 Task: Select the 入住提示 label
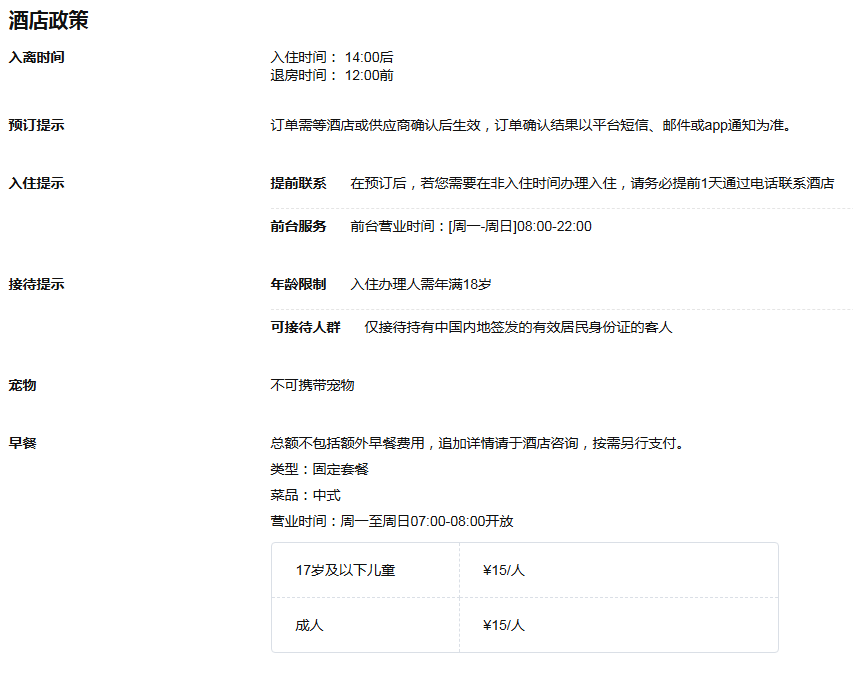36,183
